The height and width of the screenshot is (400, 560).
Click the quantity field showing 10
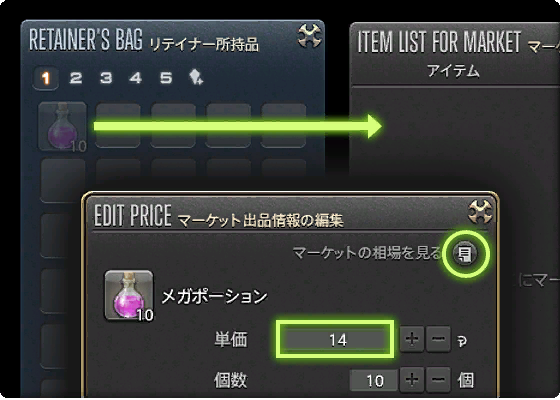click(374, 380)
